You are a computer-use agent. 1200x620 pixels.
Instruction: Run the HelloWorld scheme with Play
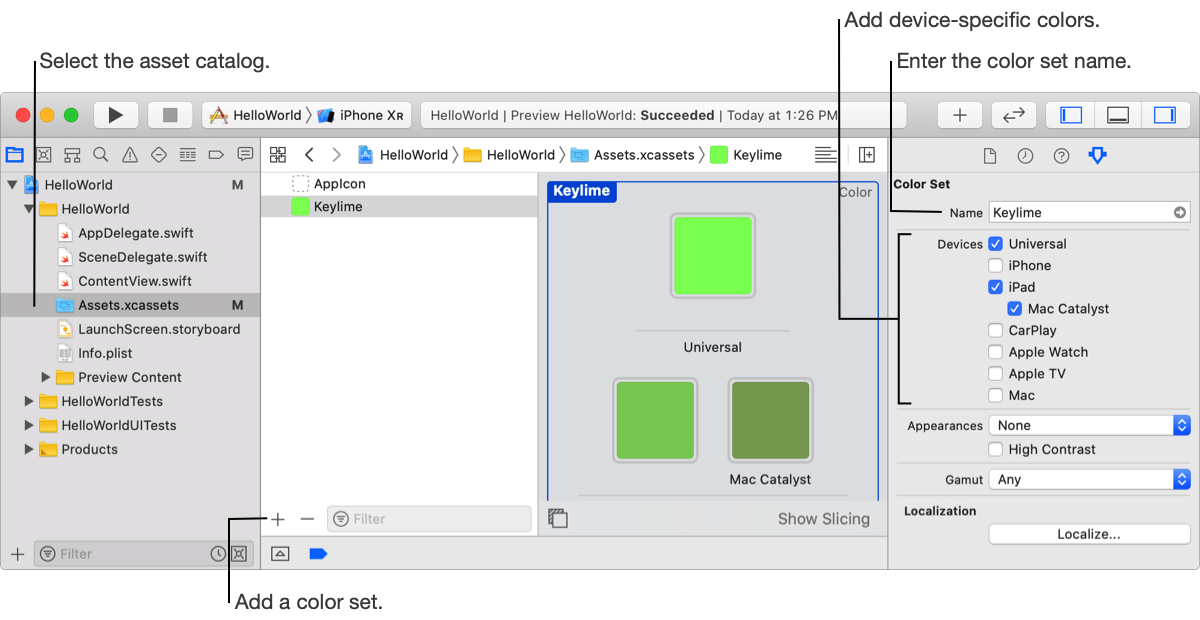(116, 115)
